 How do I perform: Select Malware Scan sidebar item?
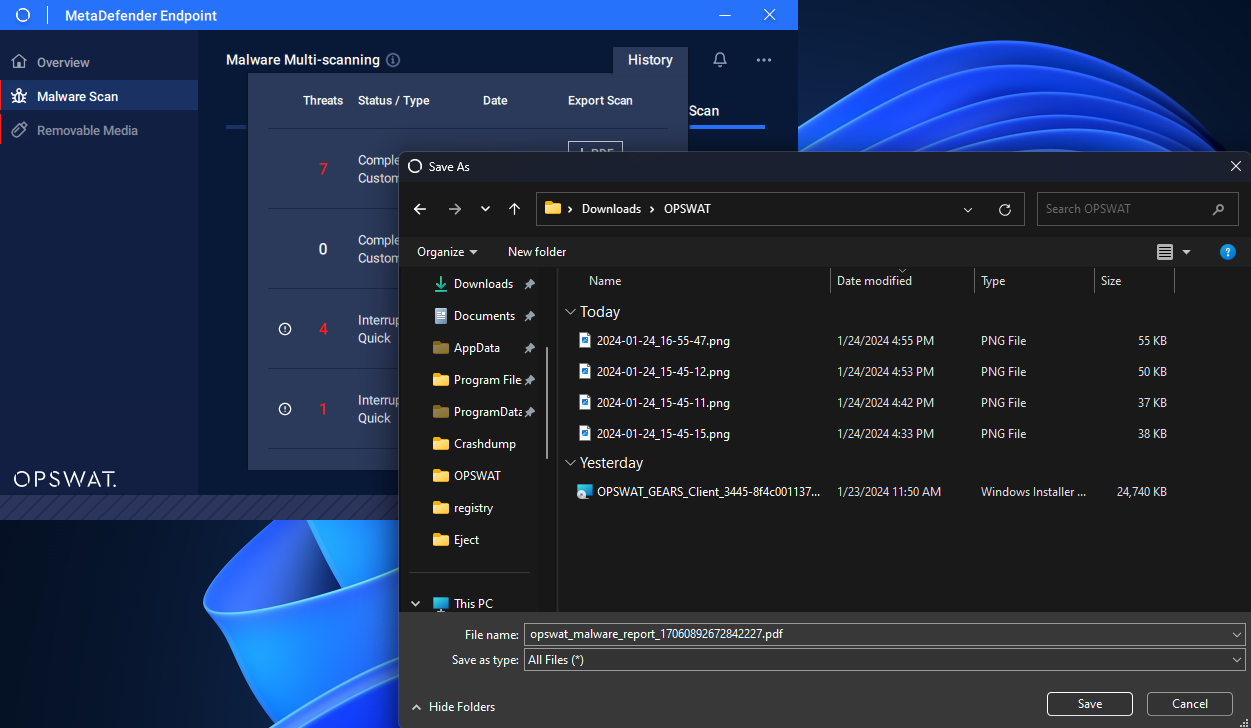[98, 96]
